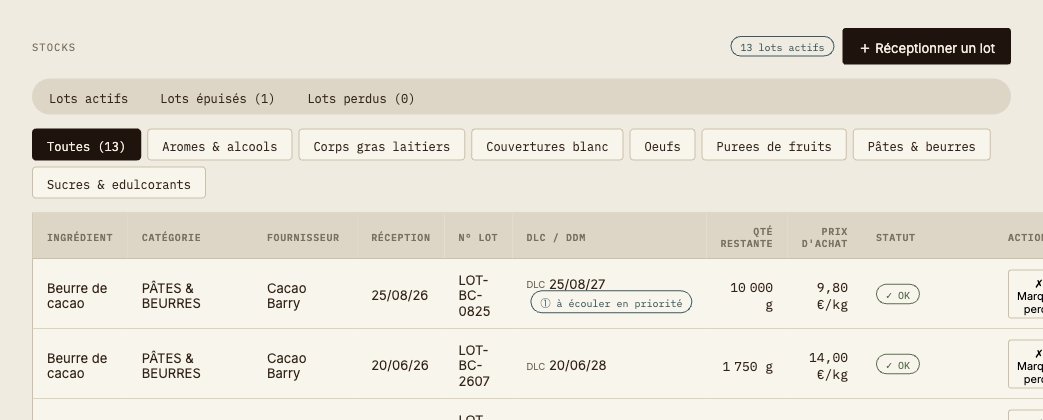Filter by Aromes & alcools
This screenshot has width=1043, height=420.
coord(220,145)
